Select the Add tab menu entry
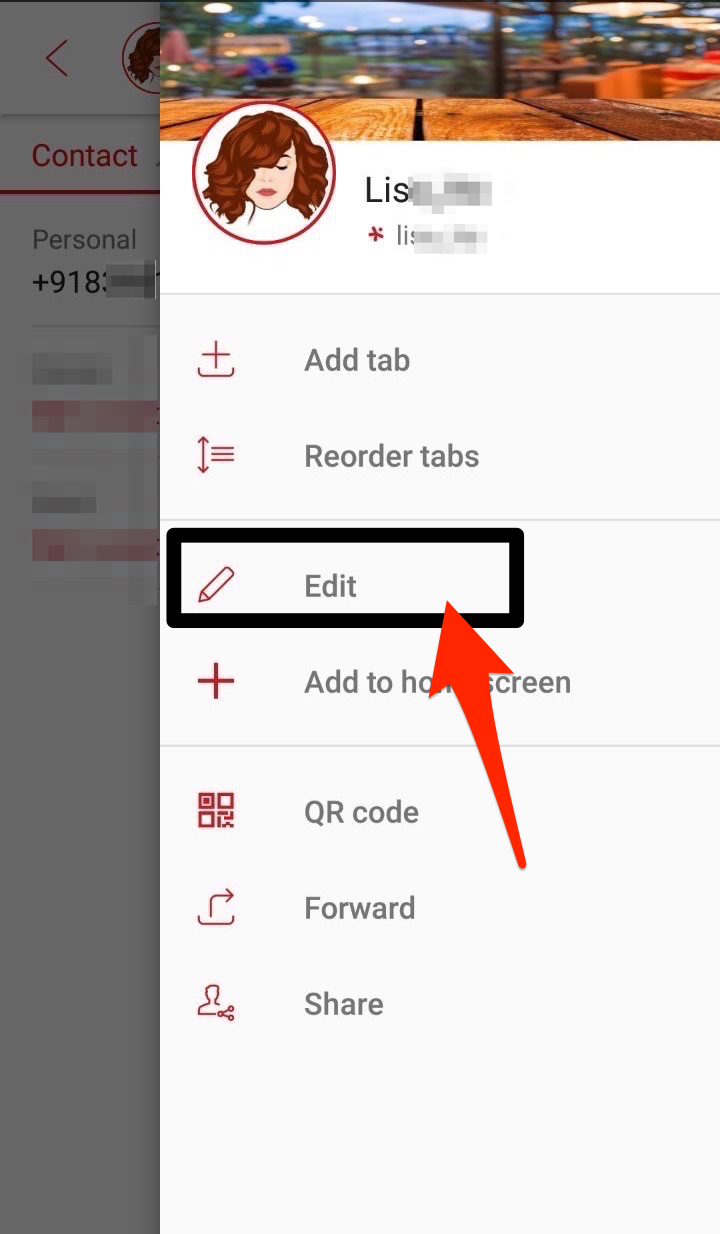The width and height of the screenshot is (720, 1234). click(x=357, y=360)
